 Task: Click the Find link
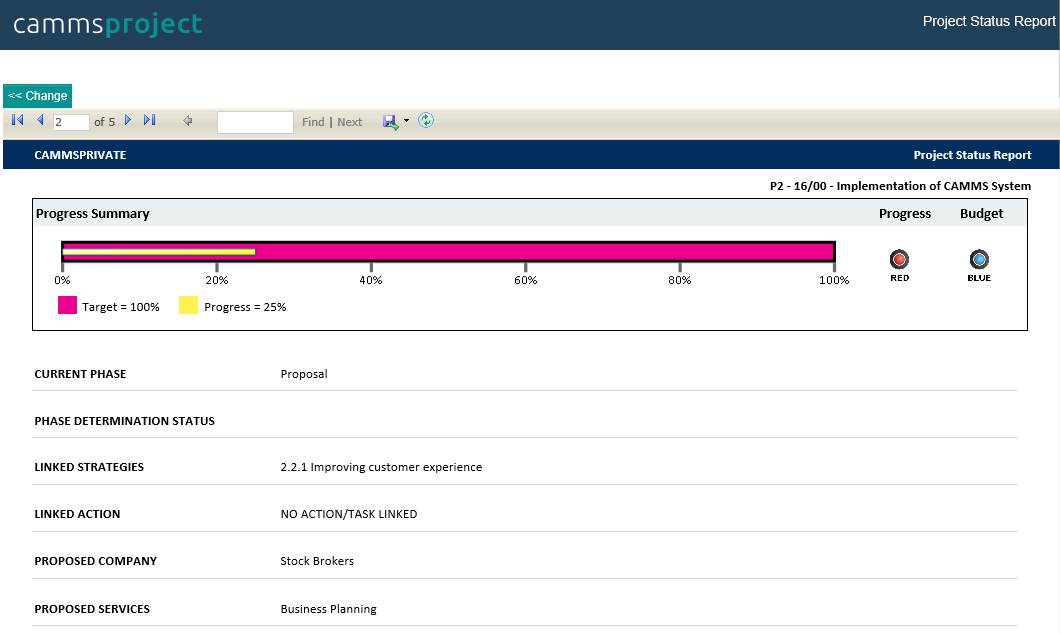point(313,122)
